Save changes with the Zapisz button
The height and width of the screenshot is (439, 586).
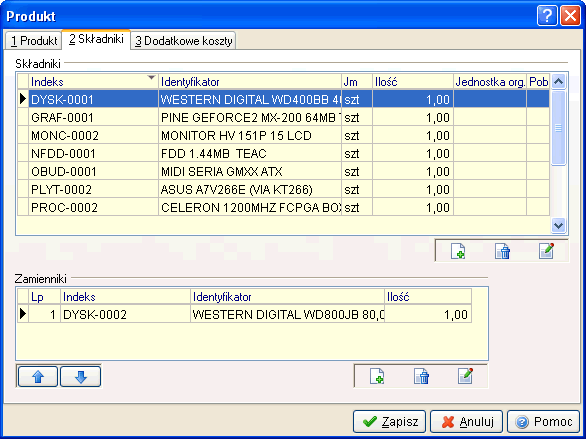[389, 421]
